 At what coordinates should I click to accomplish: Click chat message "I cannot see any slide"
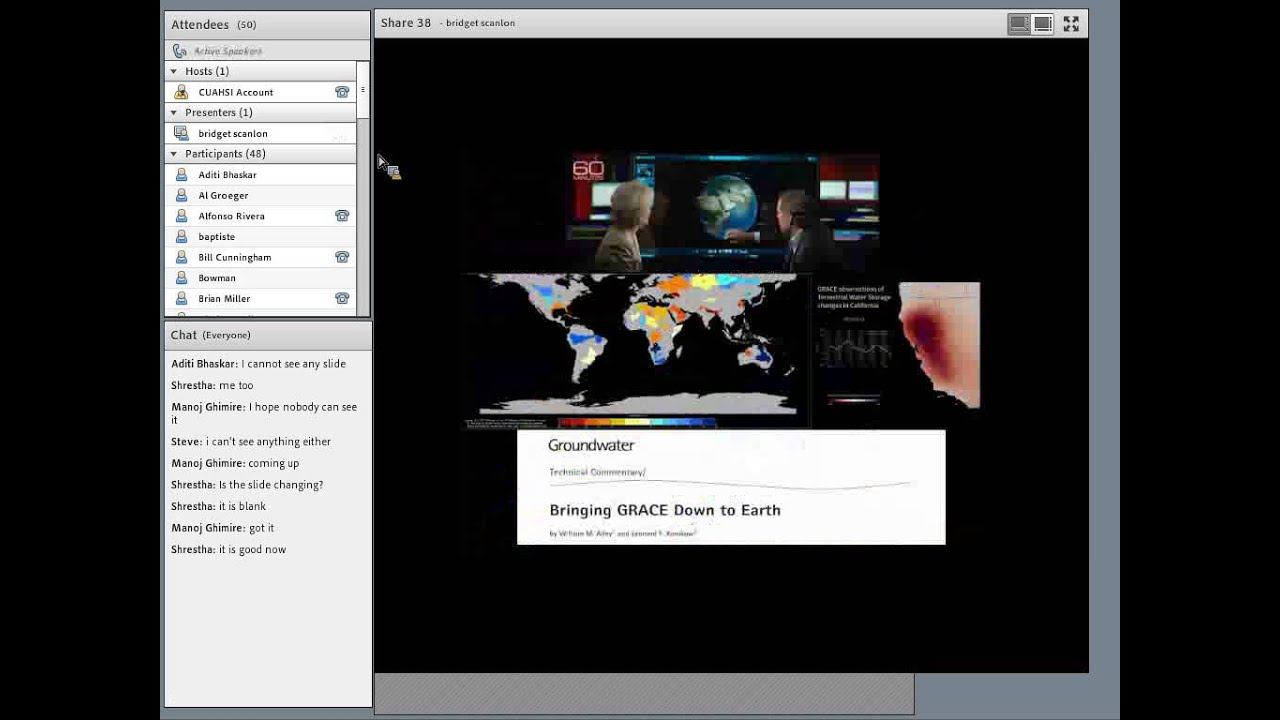click(x=293, y=364)
